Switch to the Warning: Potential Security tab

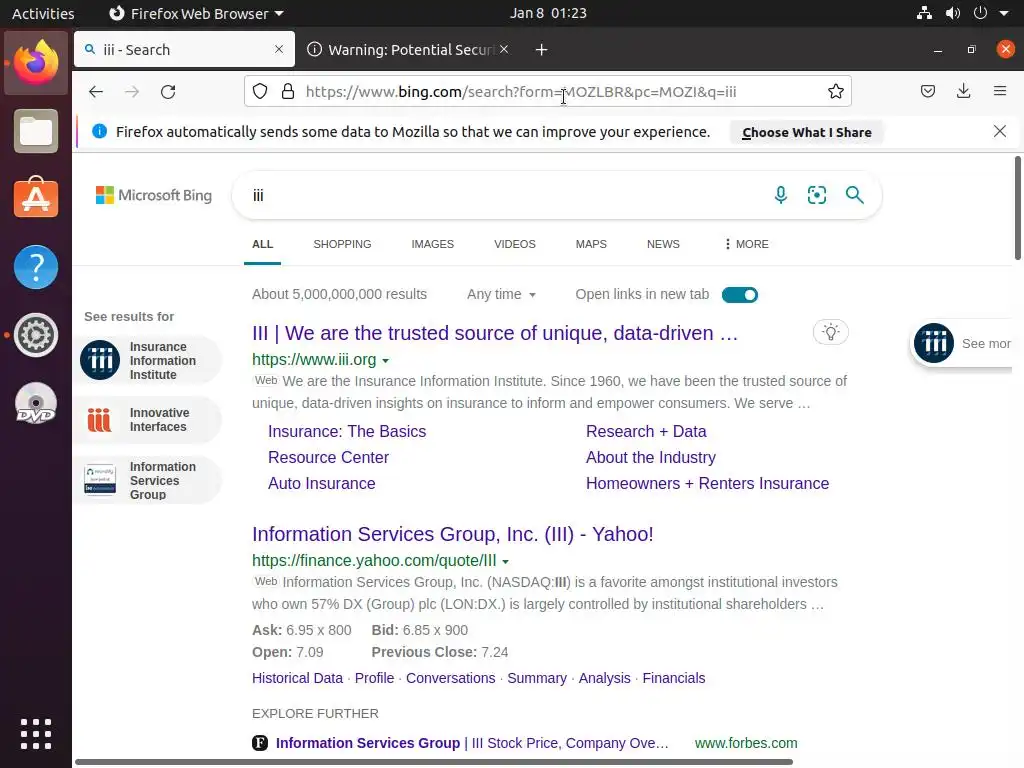(x=408, y=50)
